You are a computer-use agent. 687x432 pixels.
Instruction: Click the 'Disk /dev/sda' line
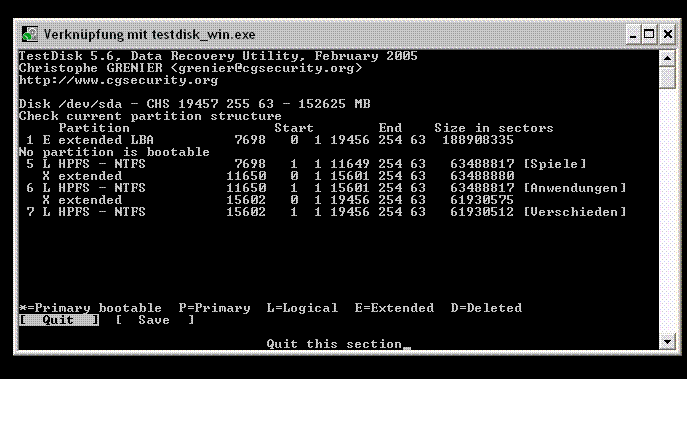tap(195, 104)
